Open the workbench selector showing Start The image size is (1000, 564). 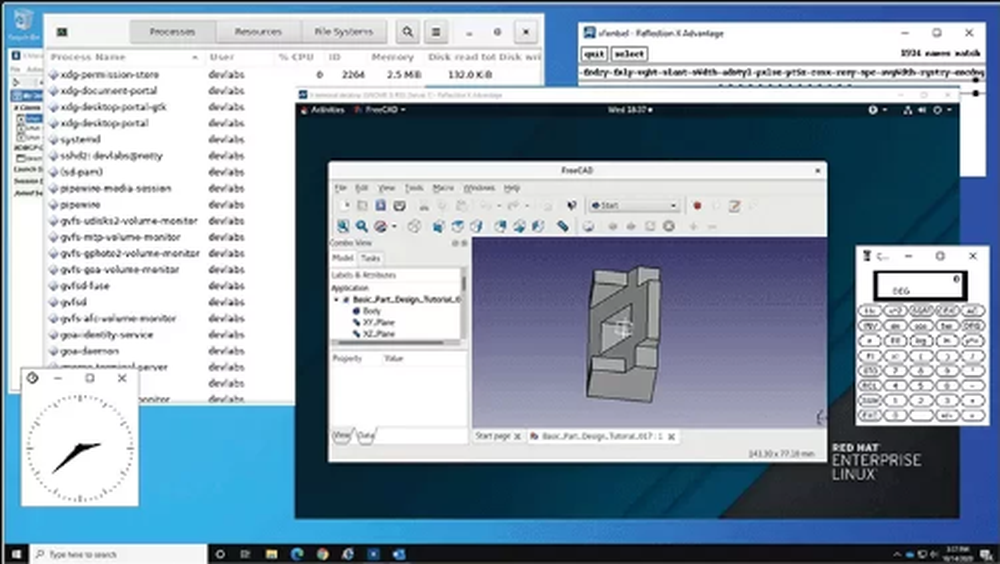click(634, 205)
